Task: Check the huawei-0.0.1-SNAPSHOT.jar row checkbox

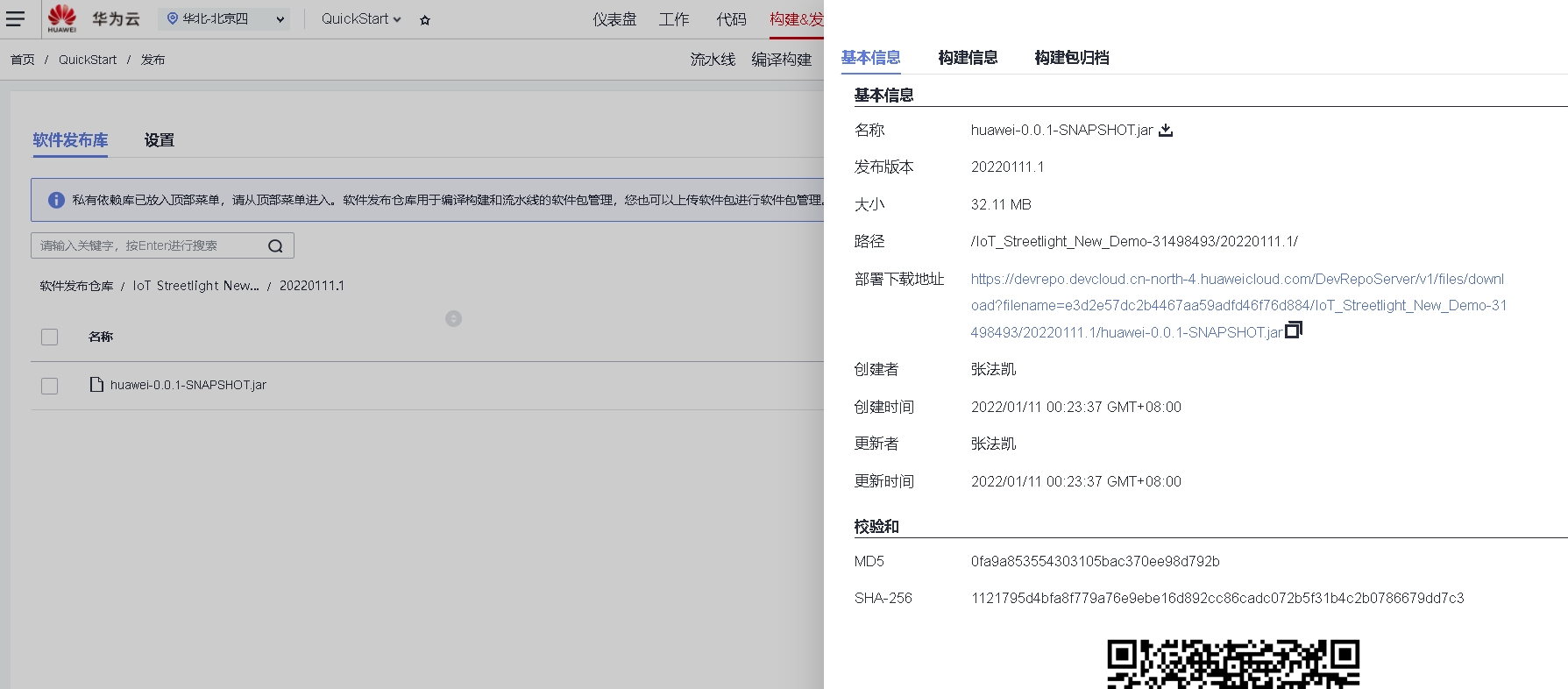Action: (50, 386)
